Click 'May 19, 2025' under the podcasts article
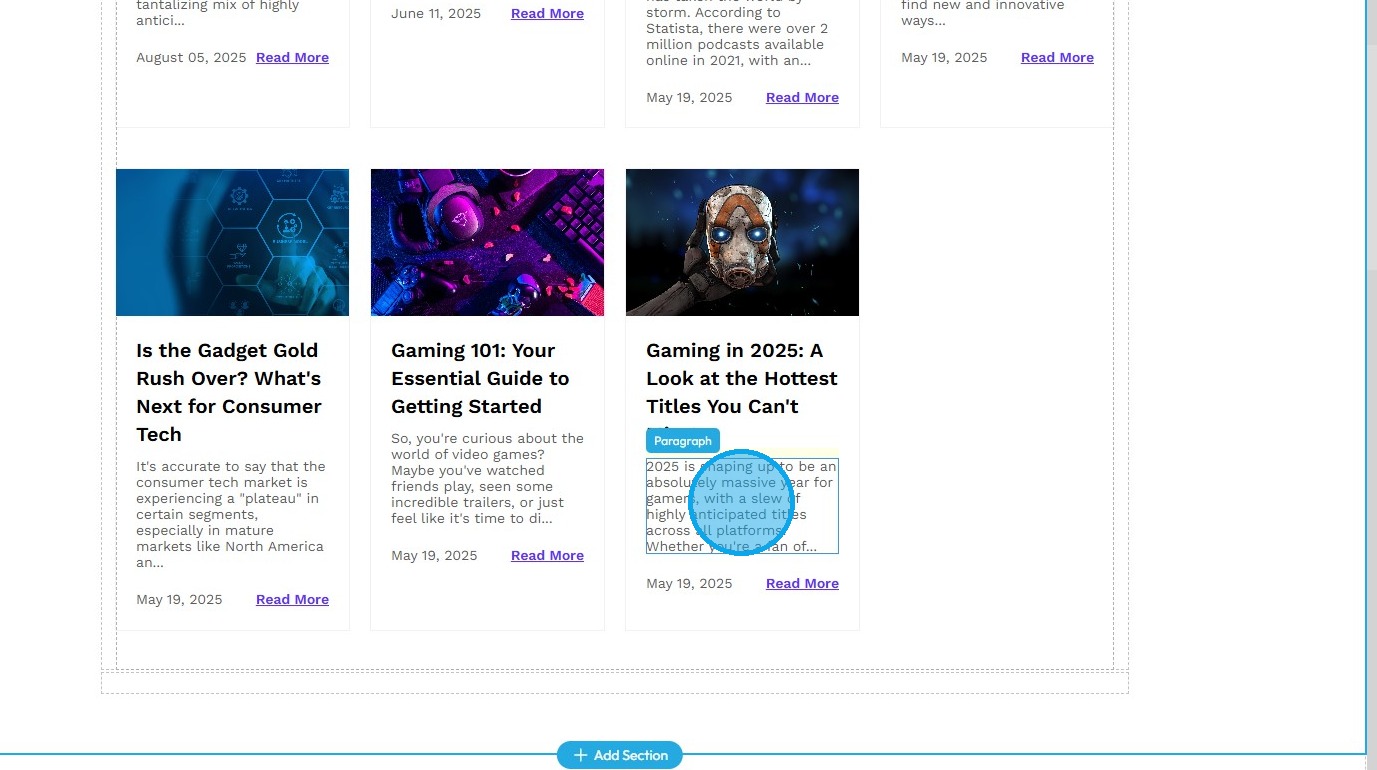Screen dimensions: 1377x770 click(689, 98)
